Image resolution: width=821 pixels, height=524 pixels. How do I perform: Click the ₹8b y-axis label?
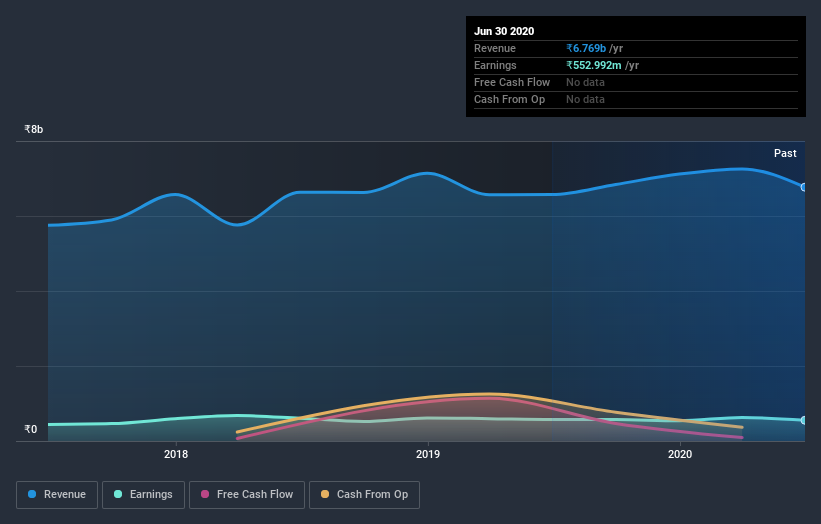(x=34, y=129)
